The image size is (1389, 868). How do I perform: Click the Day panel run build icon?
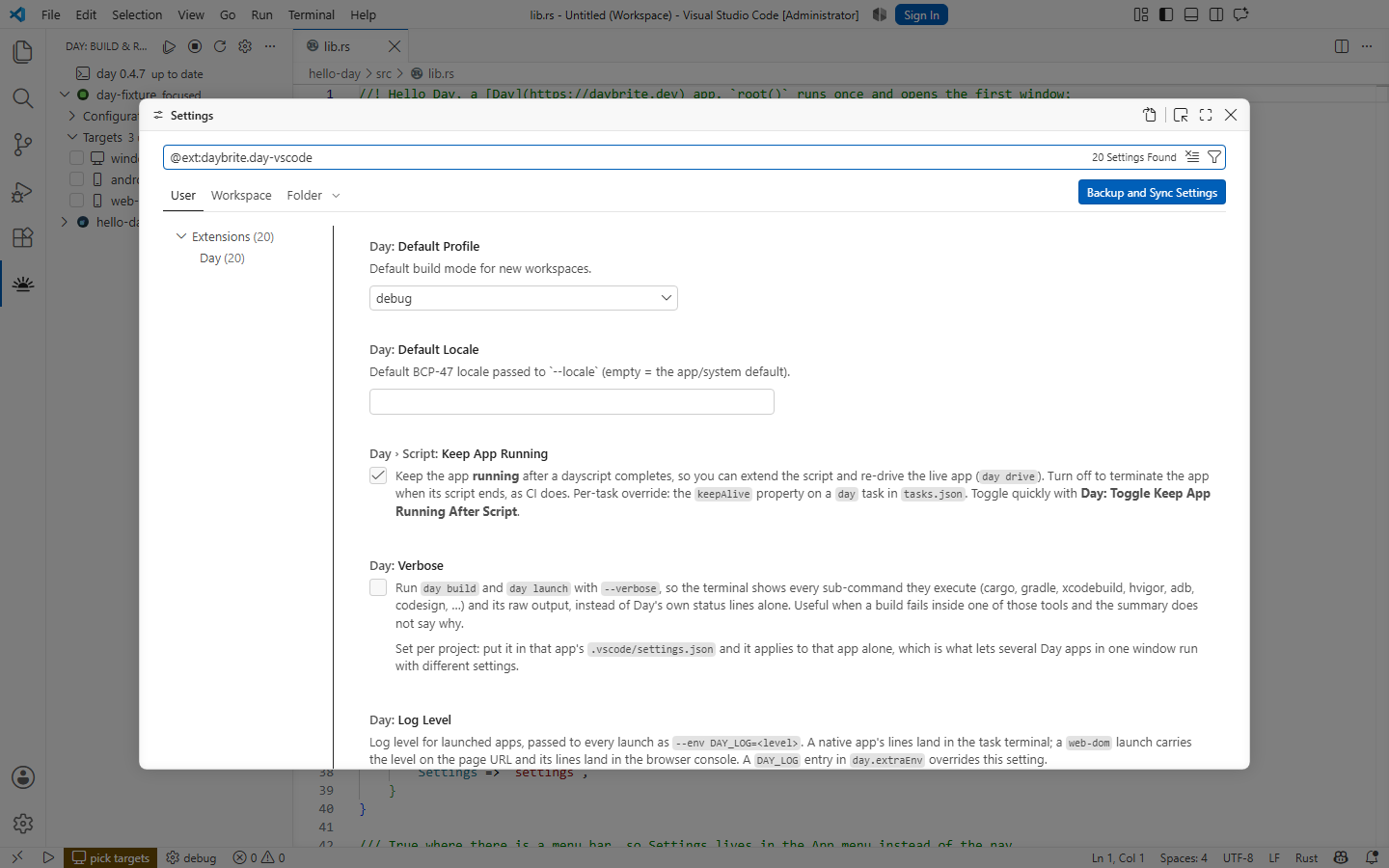pyautogui.click(x=170, y=46)
